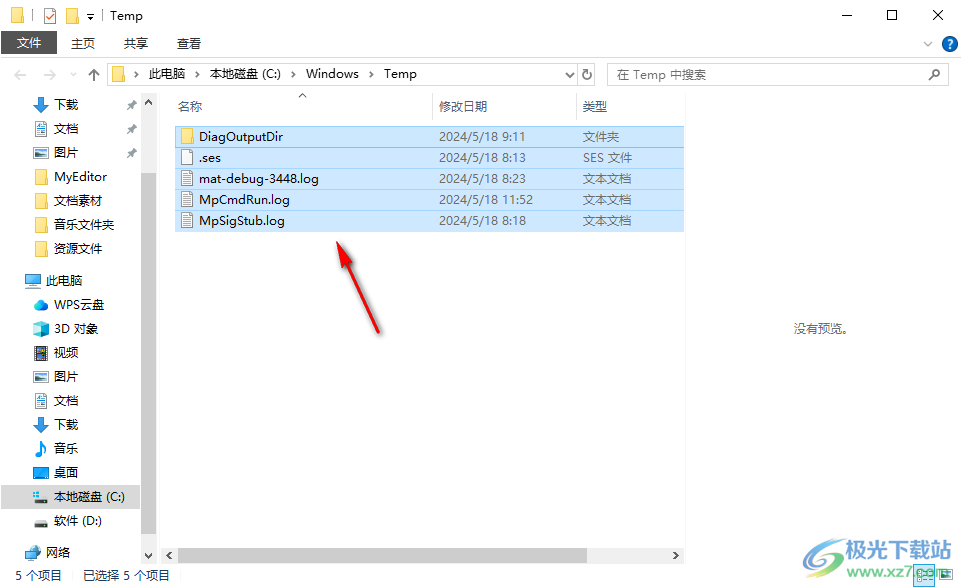The width and height of the screenshot is (962, 588).
Task: Open 下载 under 此电脑
Action: pyautogui.click(x=66, y=425)
